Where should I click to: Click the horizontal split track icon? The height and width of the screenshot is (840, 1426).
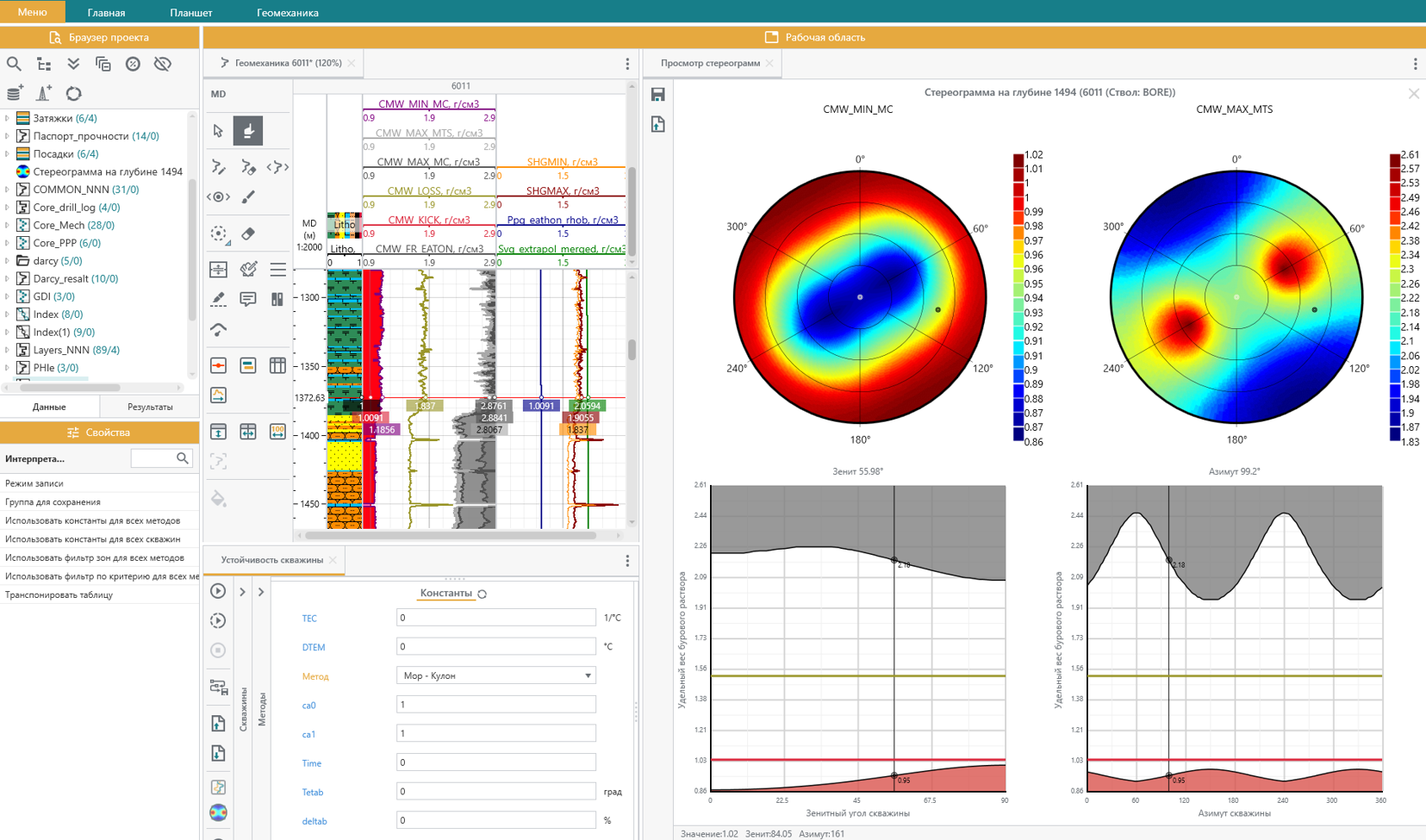click(218, 270)
